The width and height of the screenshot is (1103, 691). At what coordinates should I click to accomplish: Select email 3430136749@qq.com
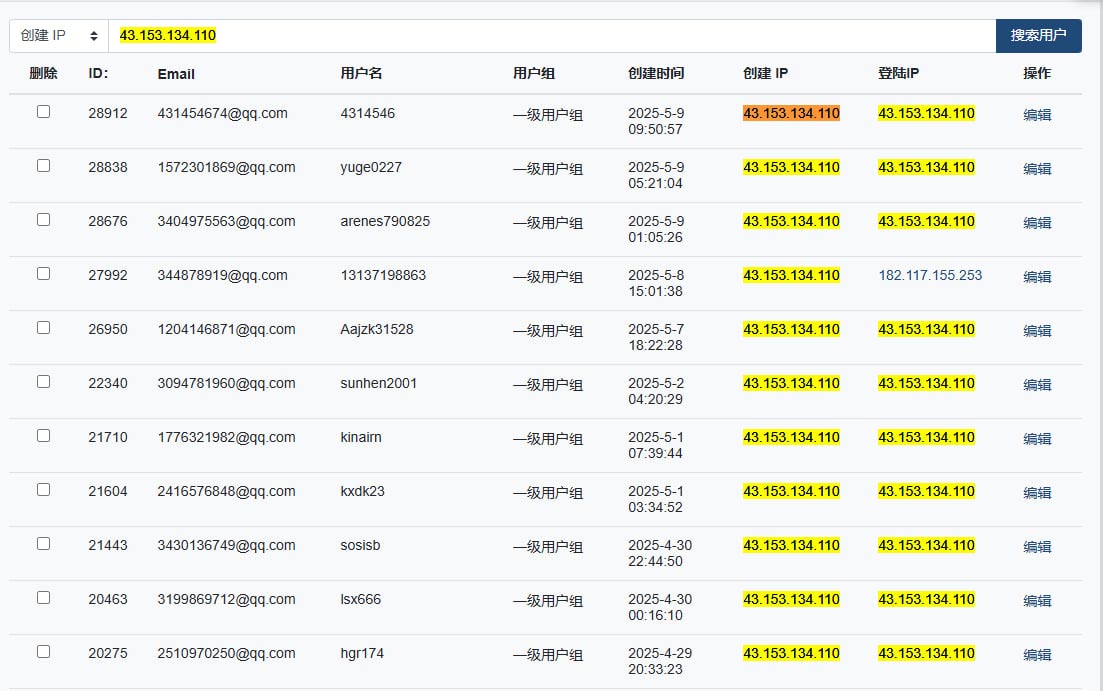(227, 545)
